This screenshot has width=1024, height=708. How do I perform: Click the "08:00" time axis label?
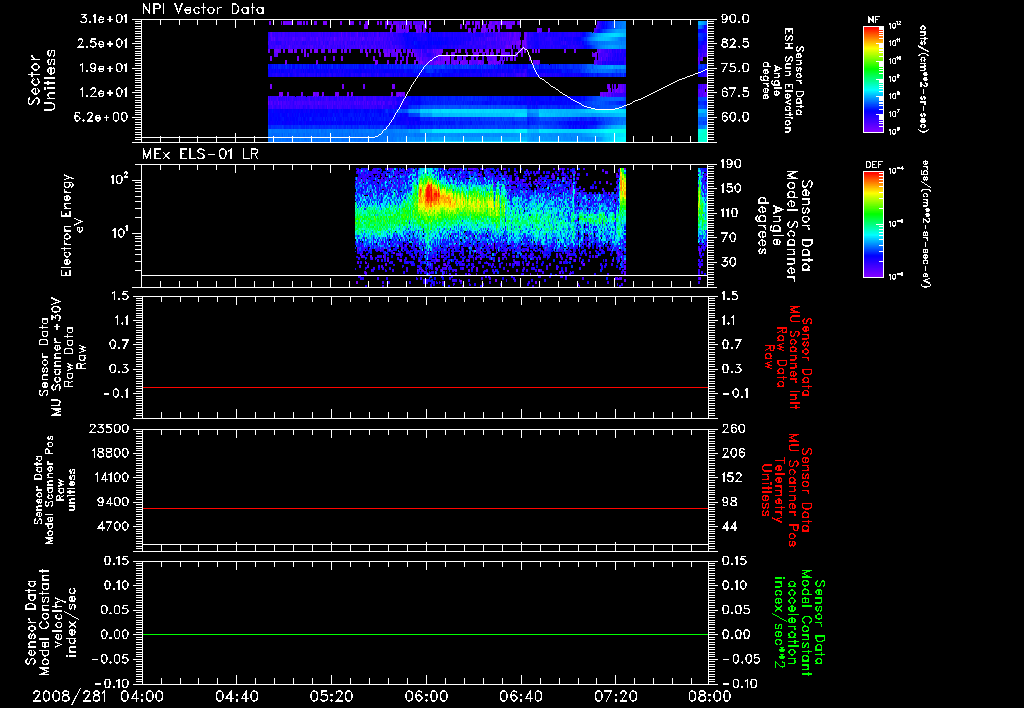710,696
